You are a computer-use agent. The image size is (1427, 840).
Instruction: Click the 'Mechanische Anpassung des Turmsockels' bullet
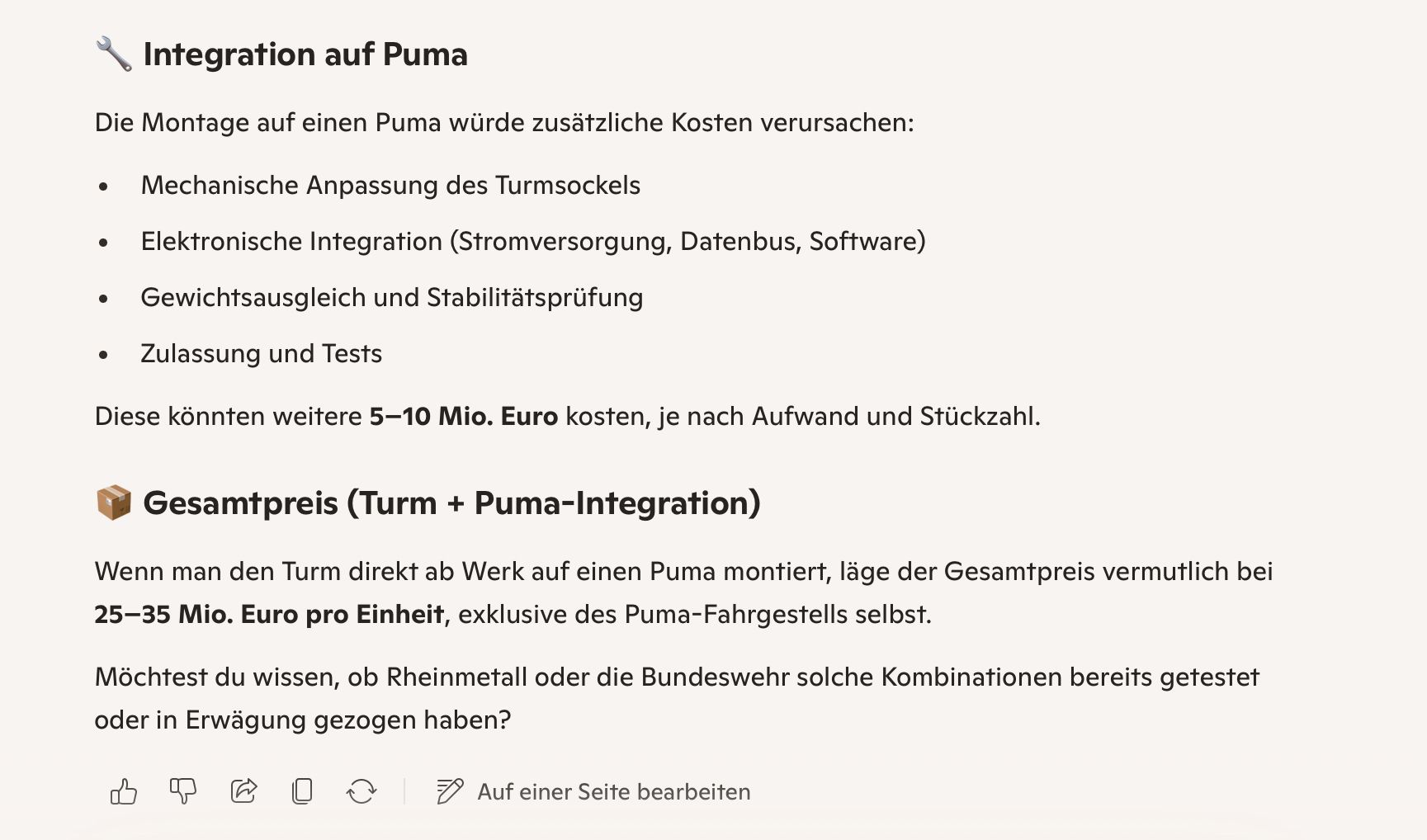click(x=390, y=186)
